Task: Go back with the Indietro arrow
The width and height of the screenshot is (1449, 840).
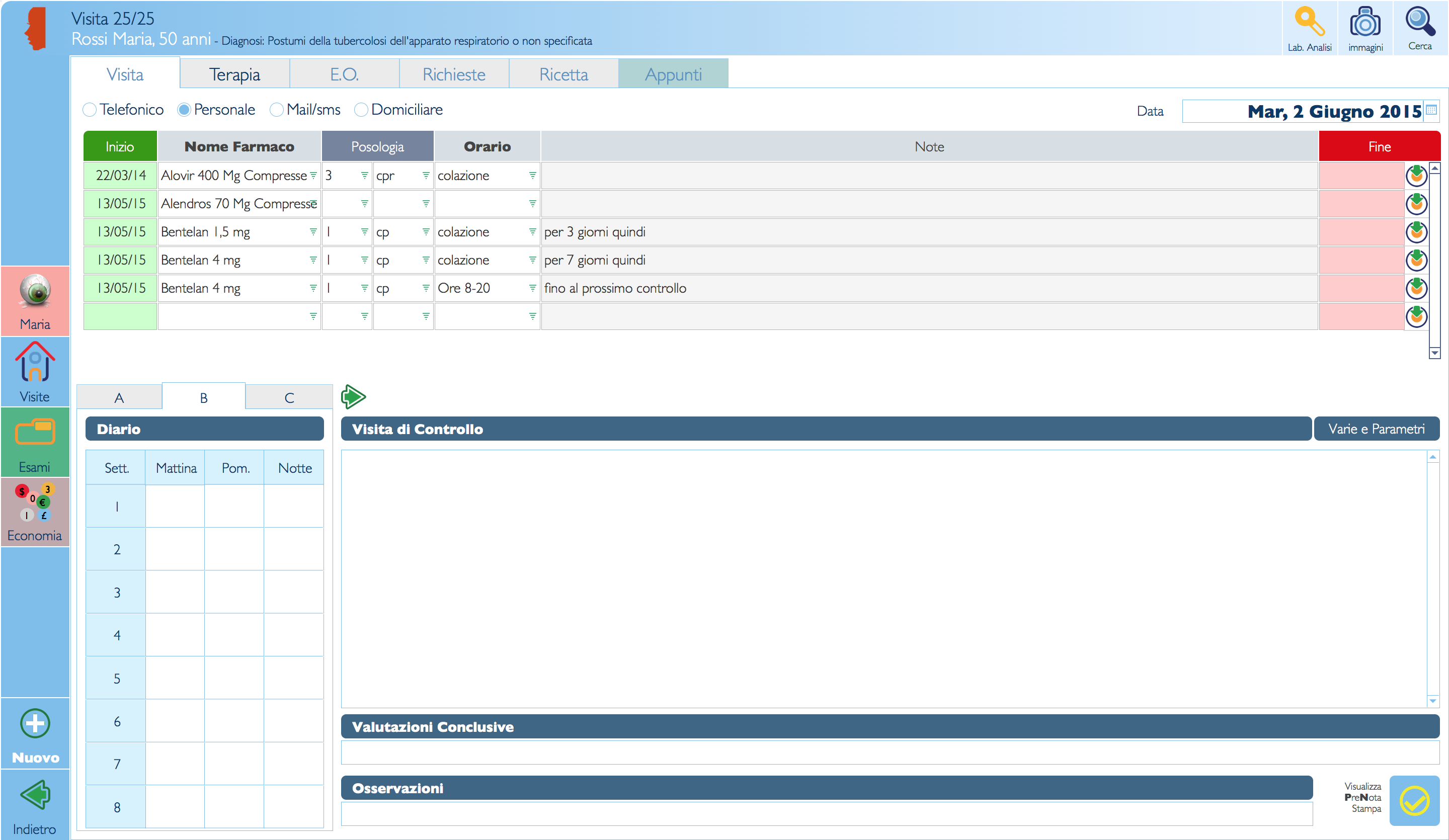Action: click(35, 796)
